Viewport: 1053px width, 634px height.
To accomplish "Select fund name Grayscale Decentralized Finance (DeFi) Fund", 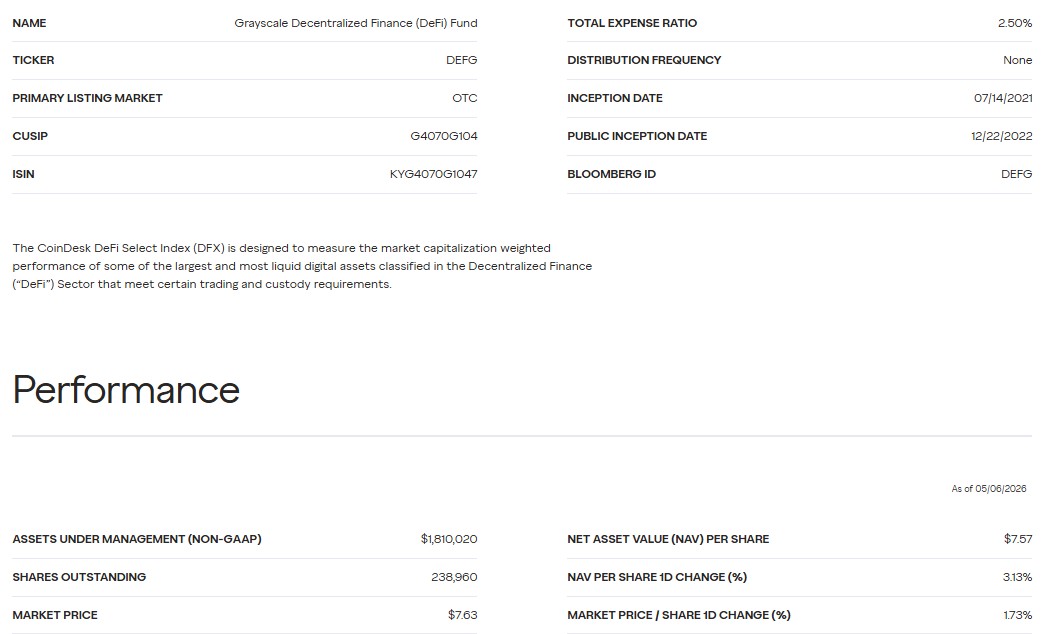I will coord(356,23).
